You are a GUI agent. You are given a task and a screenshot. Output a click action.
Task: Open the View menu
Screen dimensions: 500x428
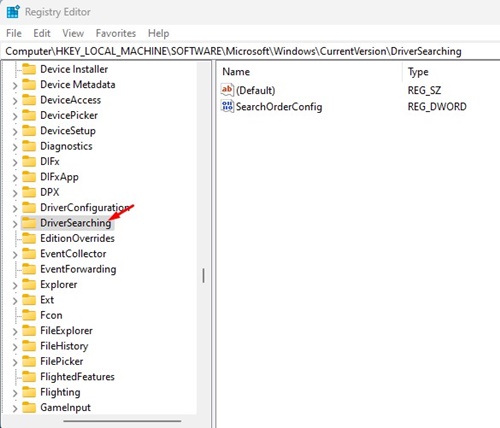click(x=73, y=33)
